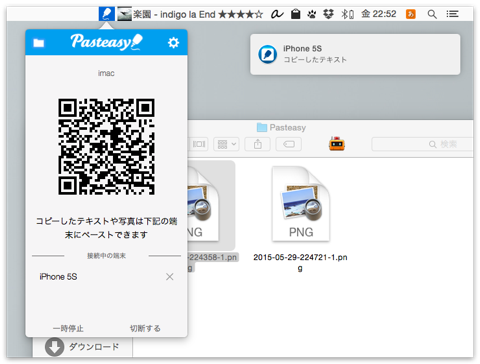Open Notification Center list icon
Image resolution: width=480 pixels, height=364 pixels.
pyautogui.click(x=452, y=14)
